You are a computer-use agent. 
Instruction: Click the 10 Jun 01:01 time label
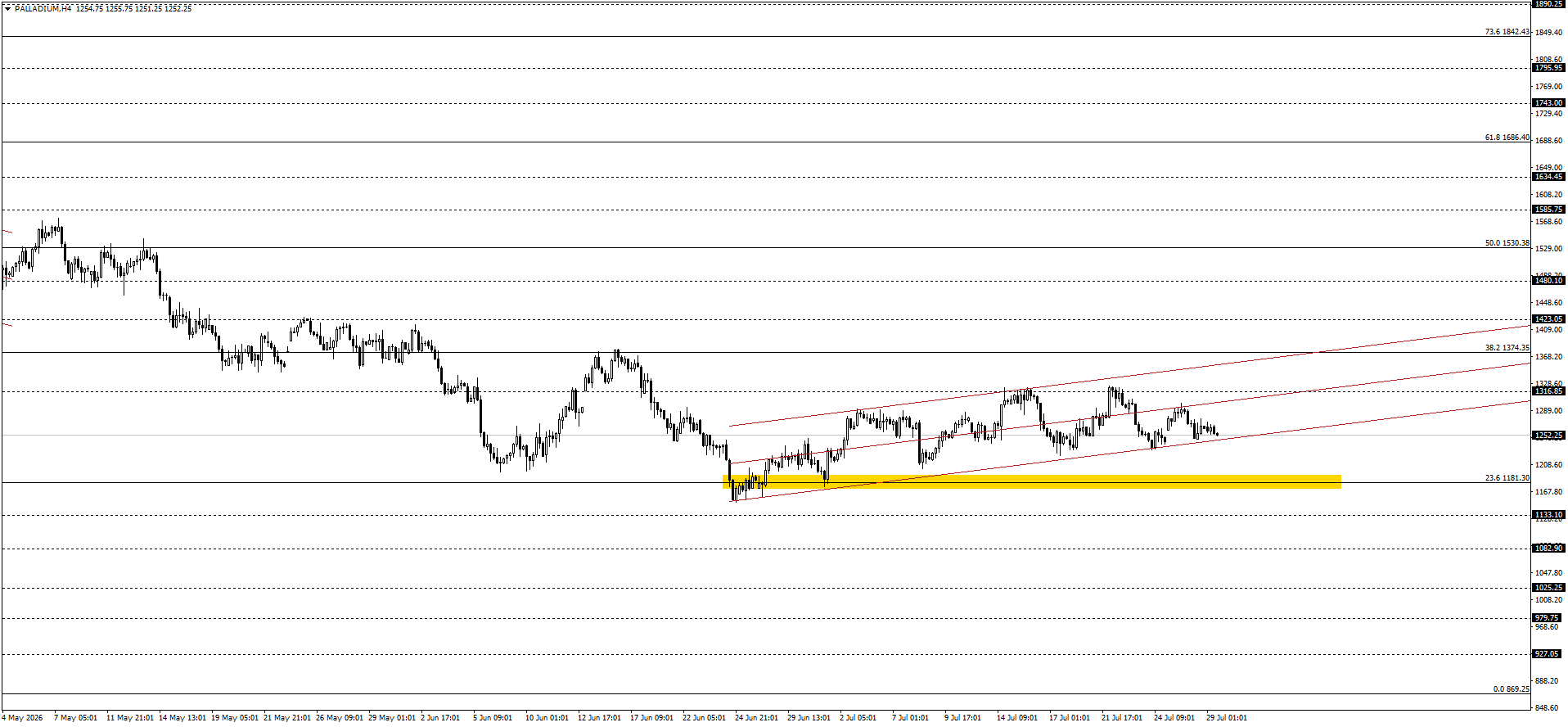[547, 718]
